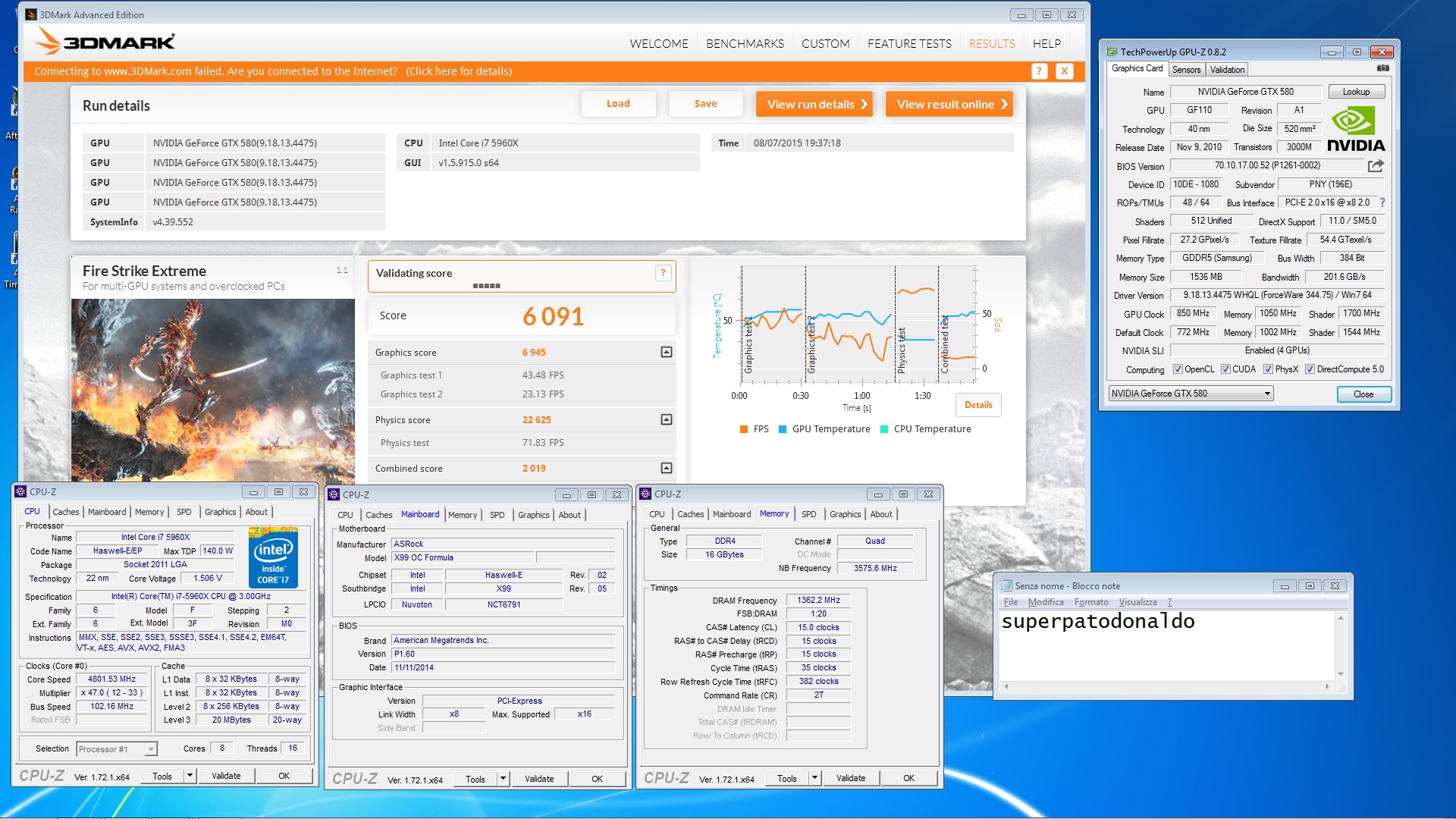The image size is (1456, 819).
Task: Toggle the DirectCompute 5.0 checkbox in GPU-Z
Action: coord(1310,369)
